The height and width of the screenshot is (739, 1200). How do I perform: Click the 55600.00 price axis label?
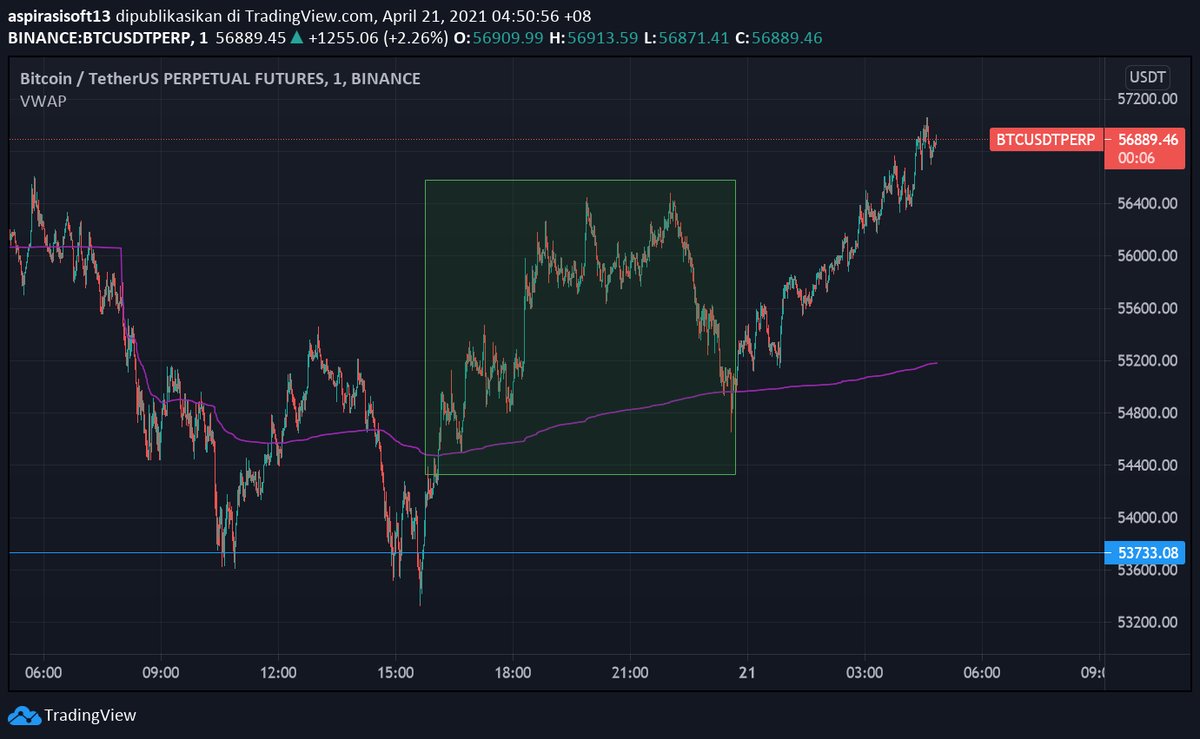click(x=1147, y=308)
